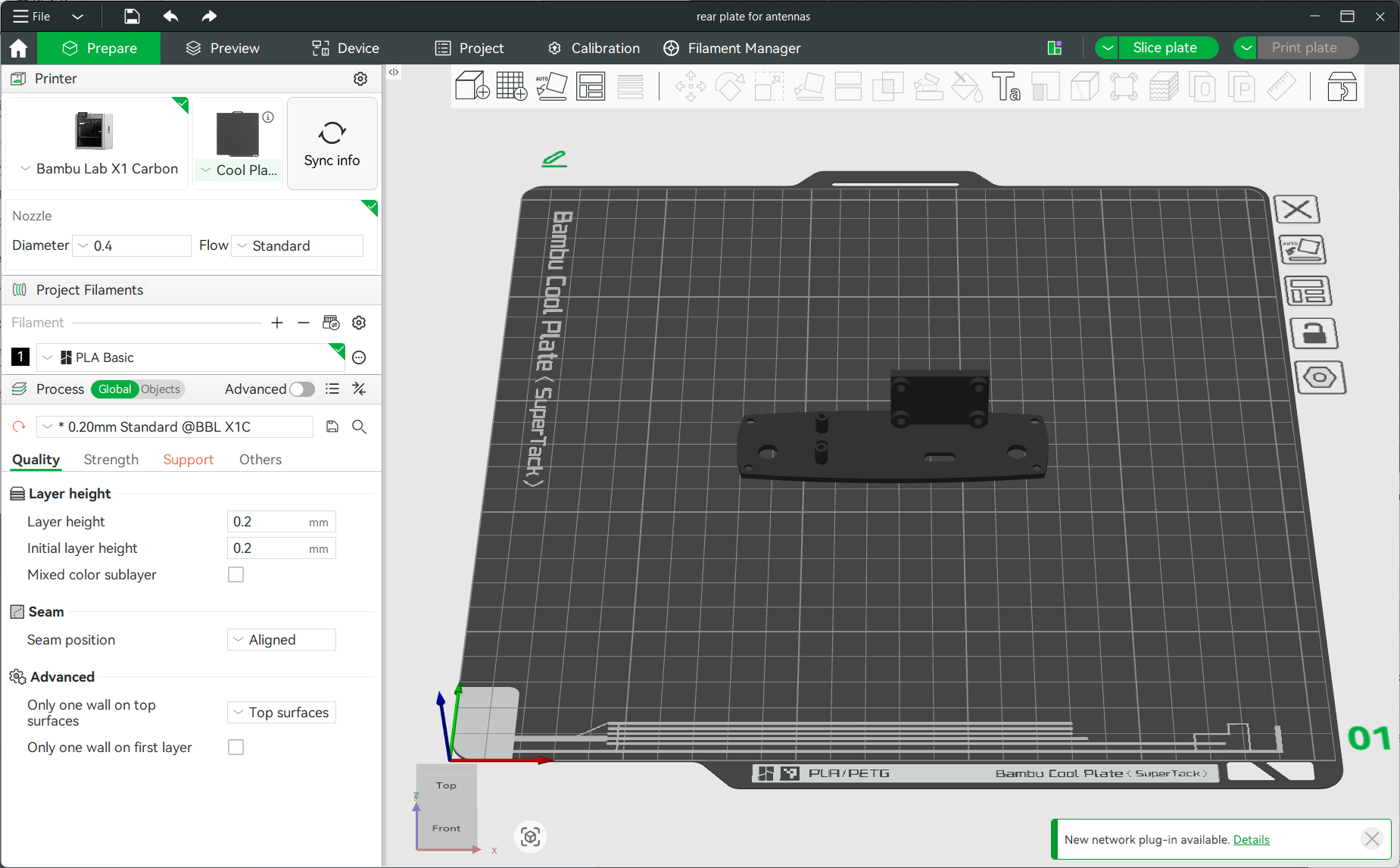Click the Auto orient toolbar icon

pyautogui.click(x=551, y=86)
